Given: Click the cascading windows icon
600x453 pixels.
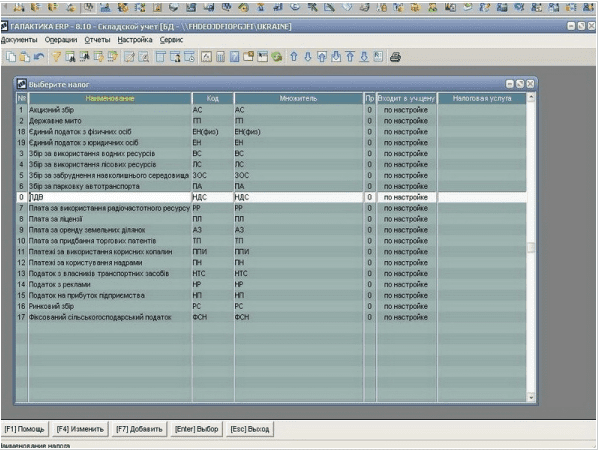Looking at the screenshot, I should [248, 57].
